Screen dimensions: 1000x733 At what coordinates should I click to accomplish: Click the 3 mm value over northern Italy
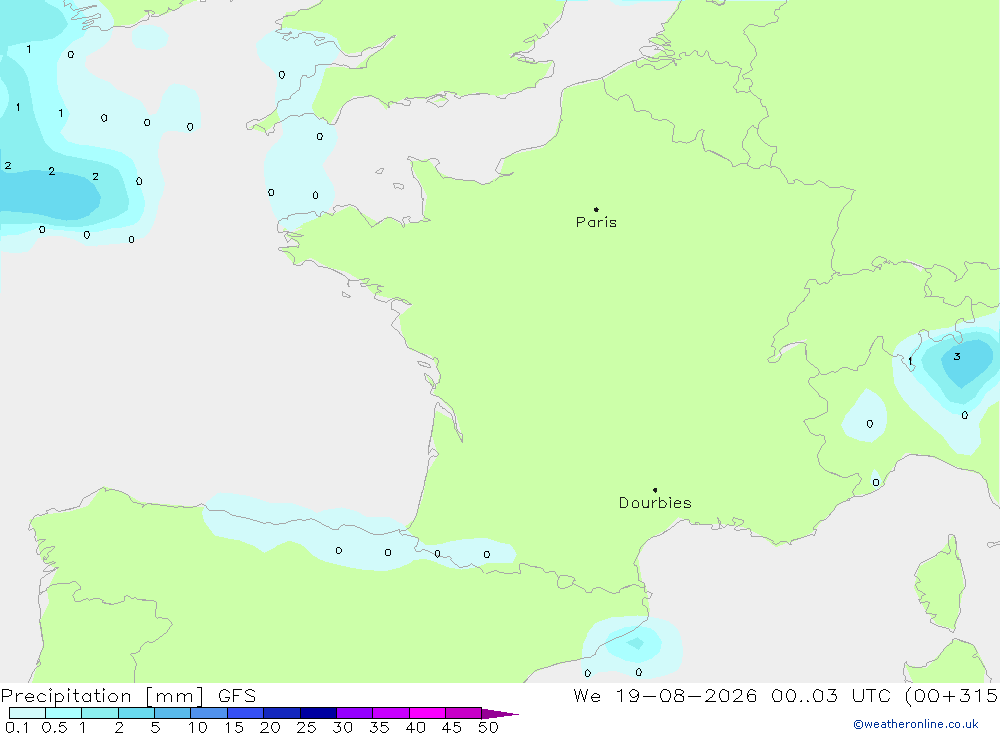(x=957, y=357)
